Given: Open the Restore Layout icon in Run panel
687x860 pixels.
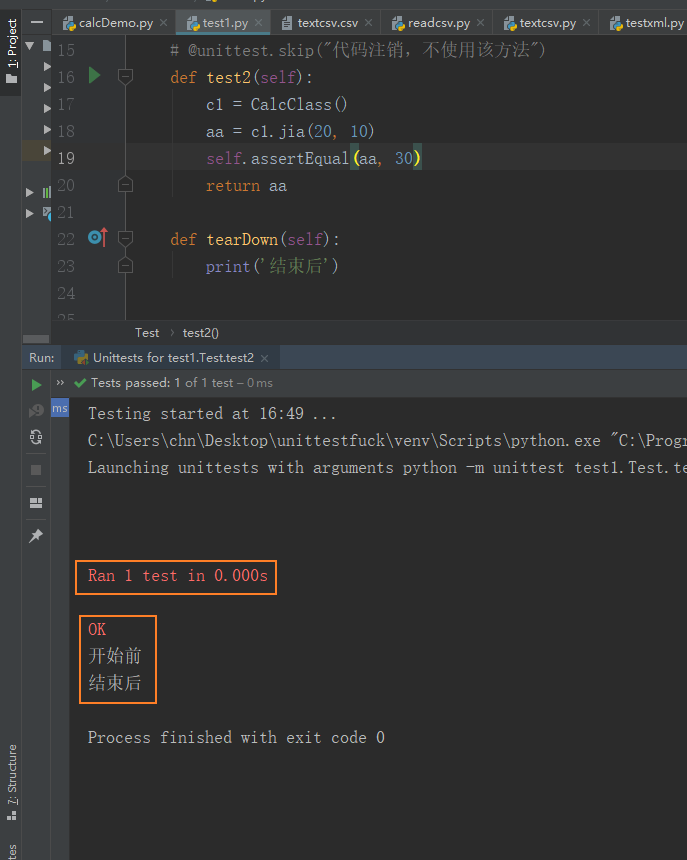Looking at the screenshot, I should 36,503.
